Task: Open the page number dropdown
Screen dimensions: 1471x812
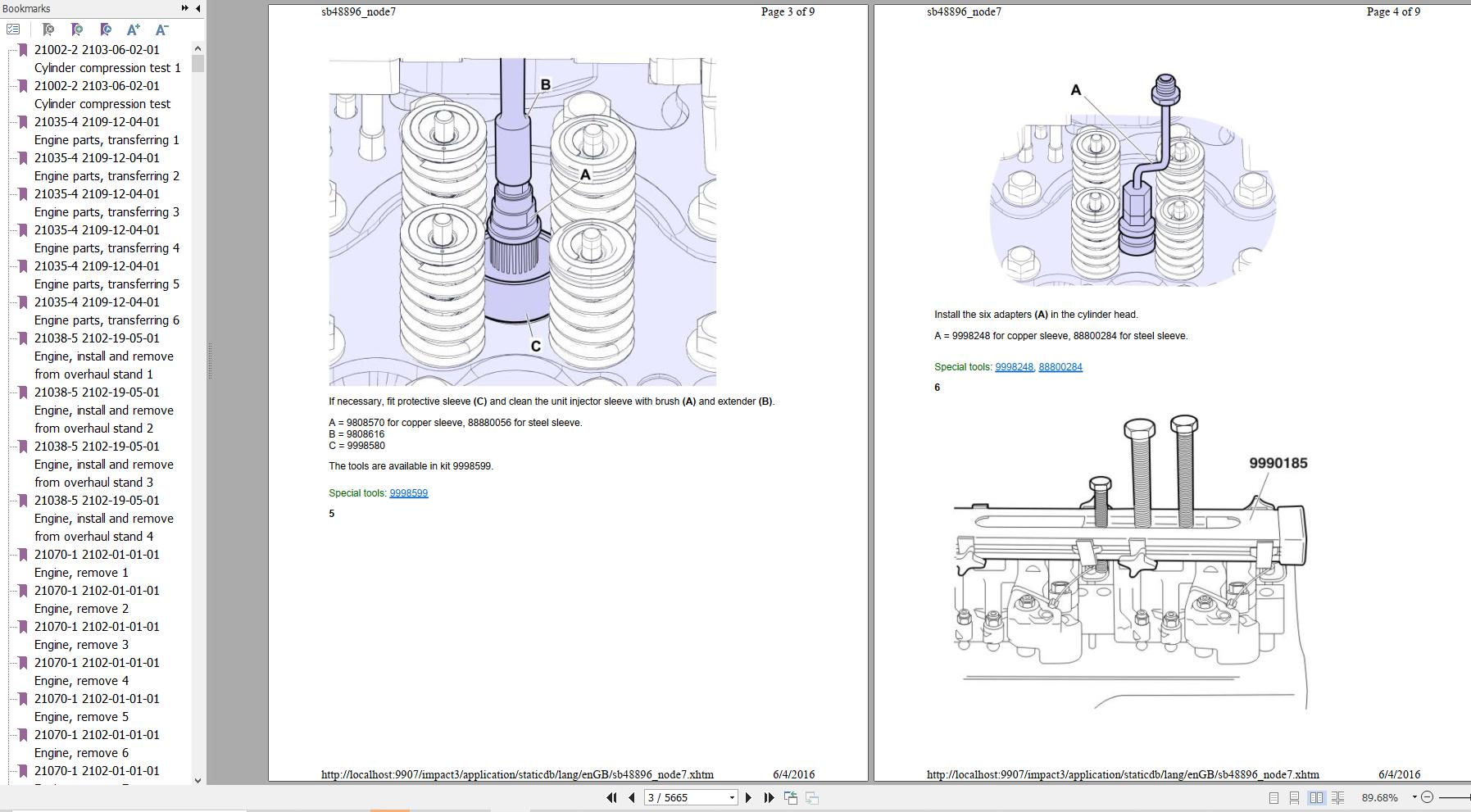Action: 732,797
